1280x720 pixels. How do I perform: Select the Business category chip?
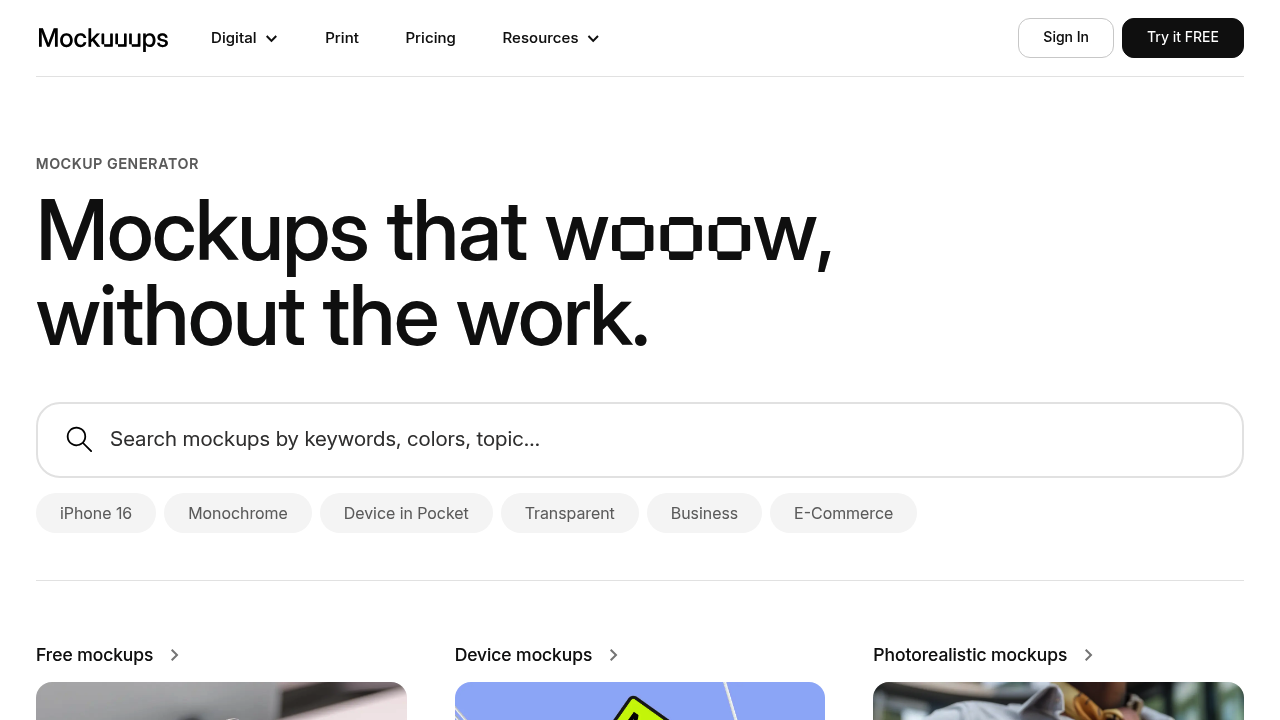point(704,513)
